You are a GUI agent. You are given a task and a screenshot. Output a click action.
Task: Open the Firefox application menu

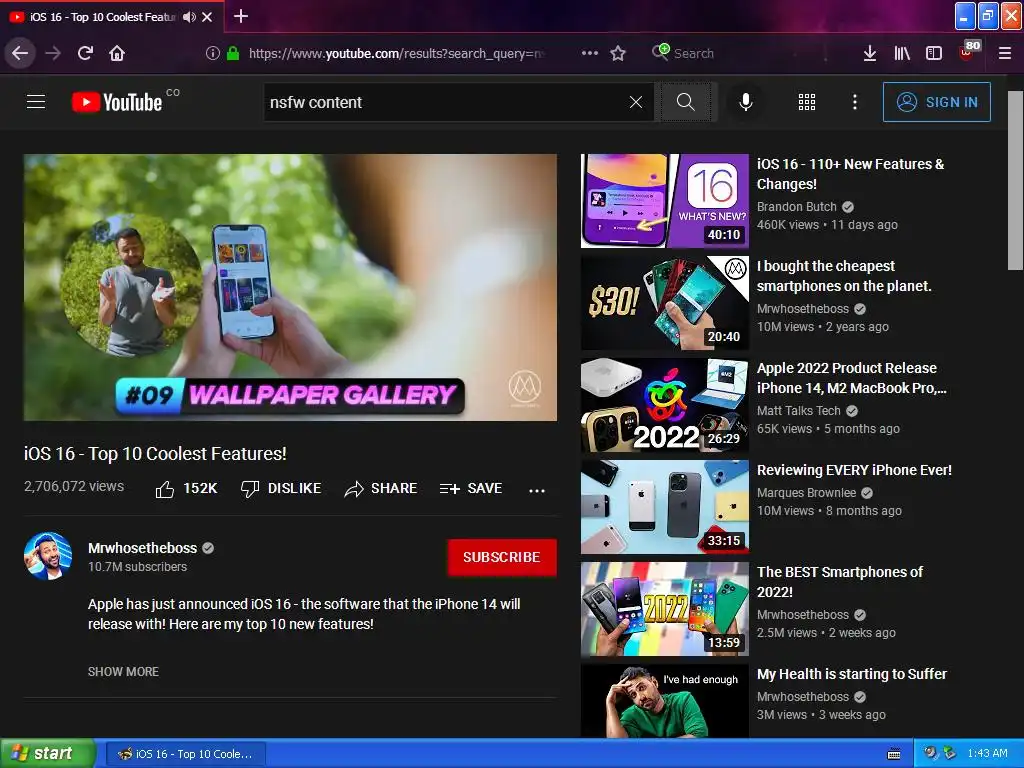point(1005,53)
